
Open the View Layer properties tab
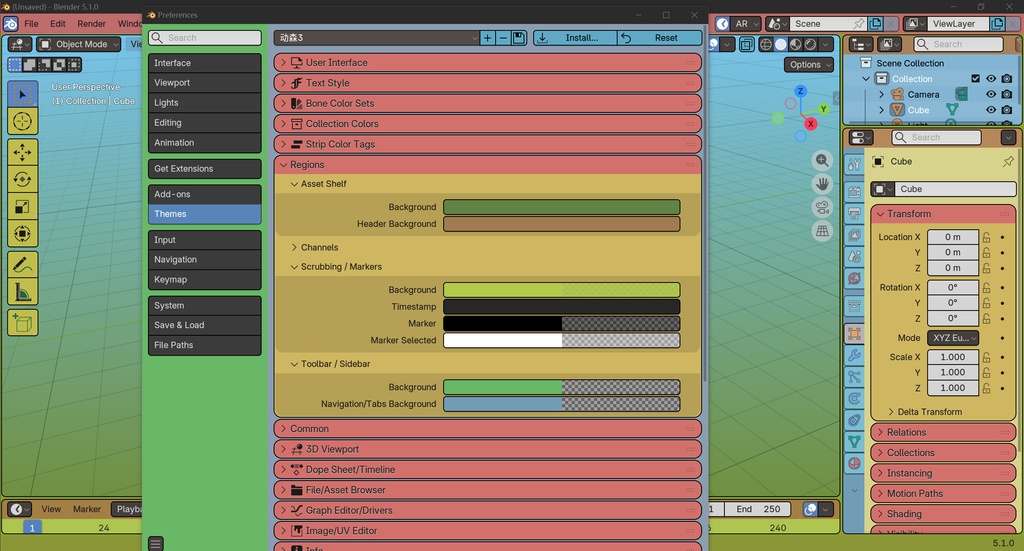[x=854, y=234]
